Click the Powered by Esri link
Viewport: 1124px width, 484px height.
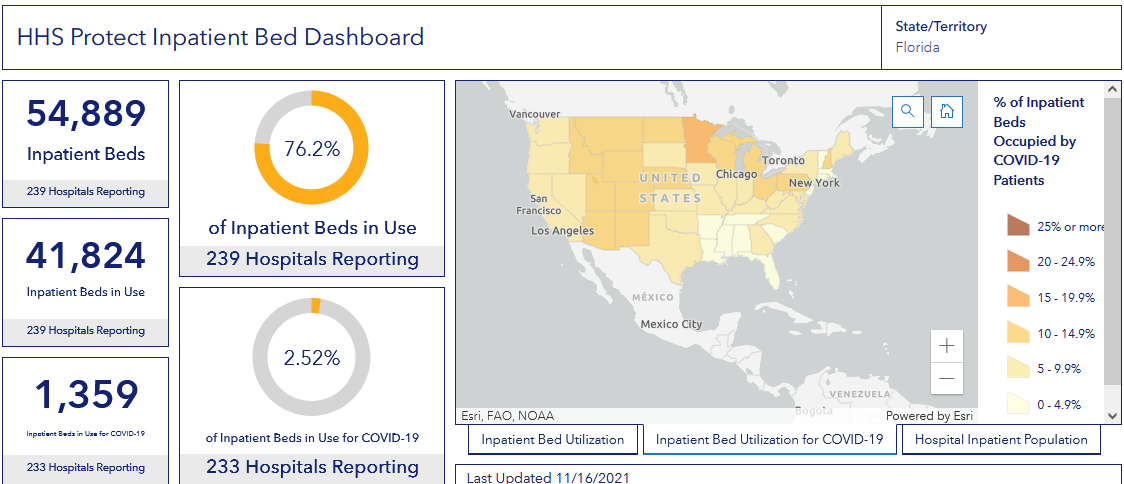(x=929, y=416)
